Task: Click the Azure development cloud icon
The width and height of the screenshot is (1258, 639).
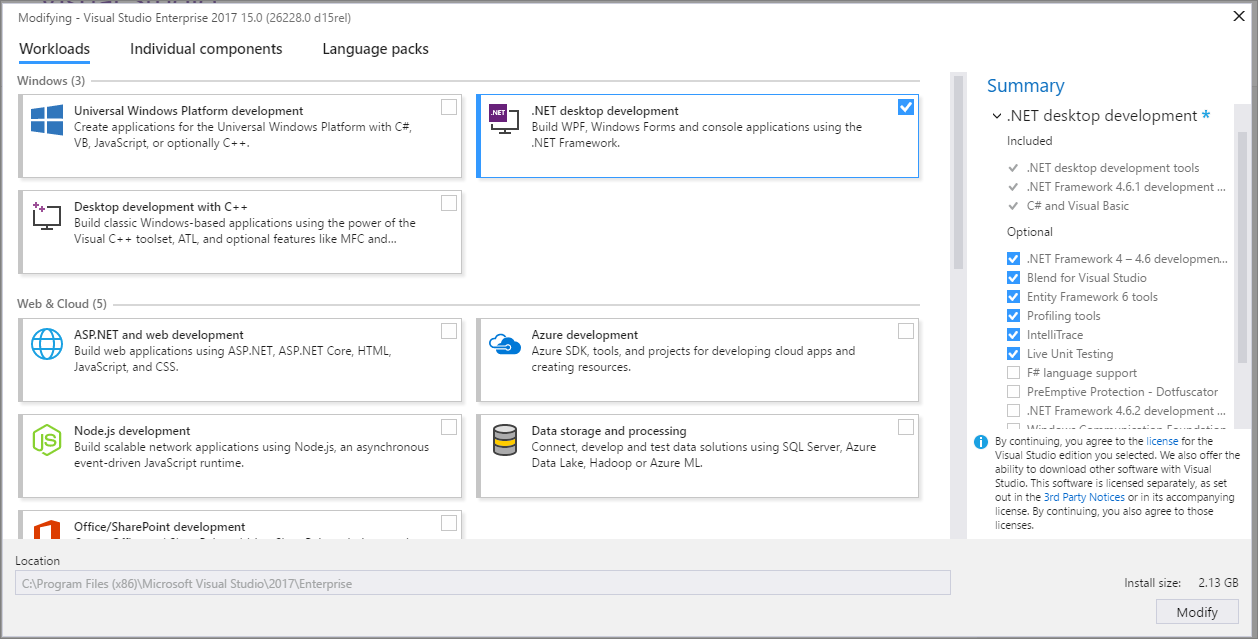Action: pyautogui.click(x=505, y=344)
